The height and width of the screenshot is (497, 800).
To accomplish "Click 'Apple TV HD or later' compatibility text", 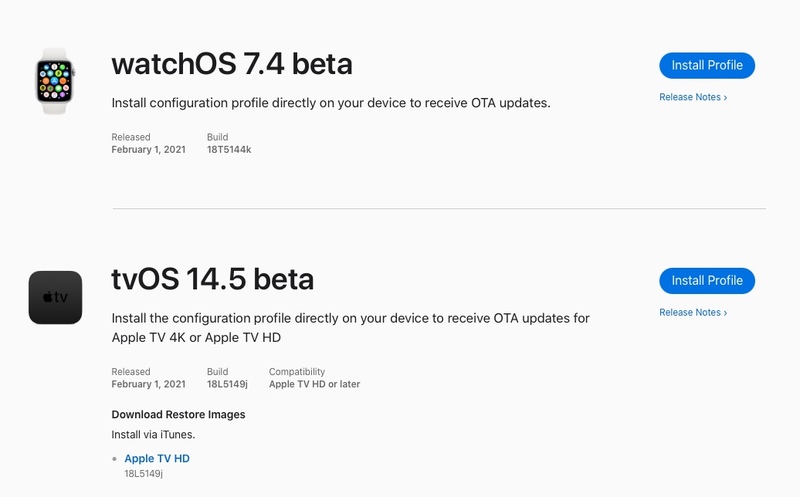I will pos(314,384).
